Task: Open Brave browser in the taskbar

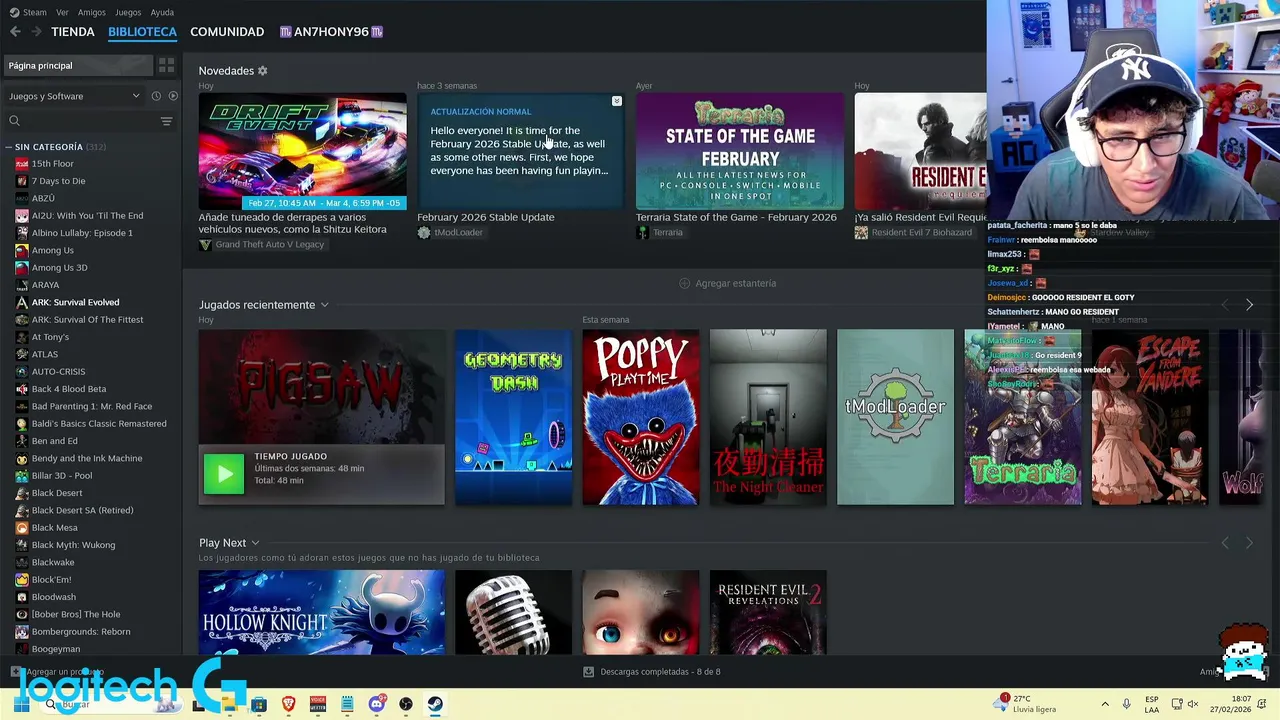Action: tap(288, 704)
